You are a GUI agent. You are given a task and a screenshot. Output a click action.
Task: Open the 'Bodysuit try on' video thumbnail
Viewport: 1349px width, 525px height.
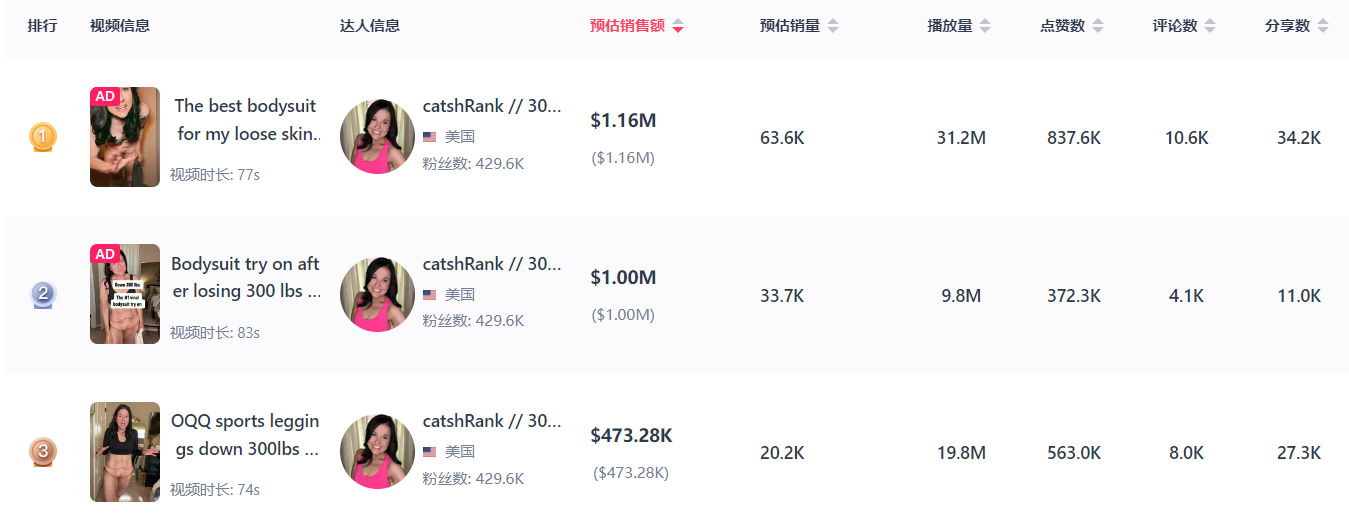(125, 294)
